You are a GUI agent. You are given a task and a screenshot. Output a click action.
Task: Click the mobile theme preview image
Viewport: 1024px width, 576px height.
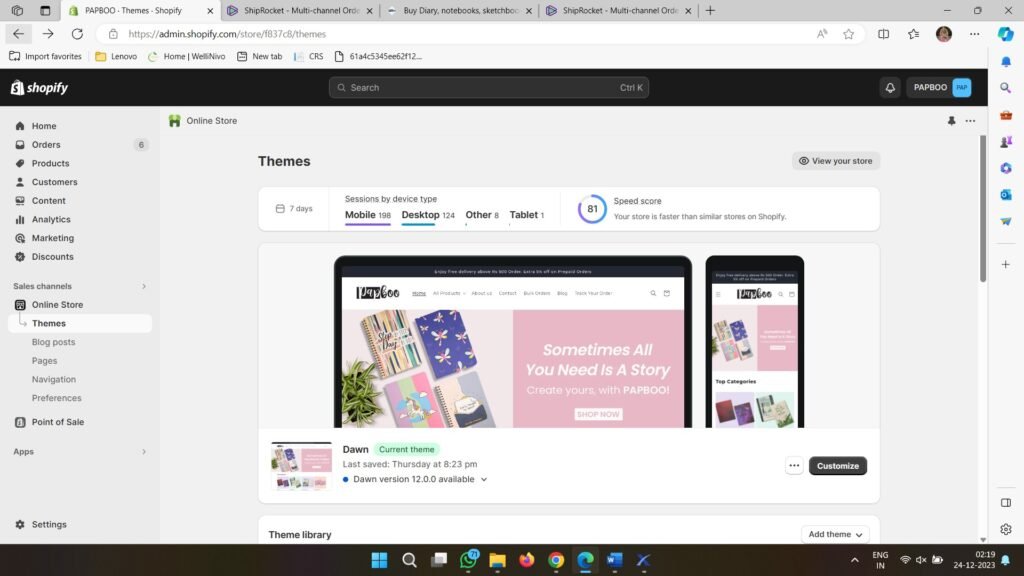[x=755, y=342]
